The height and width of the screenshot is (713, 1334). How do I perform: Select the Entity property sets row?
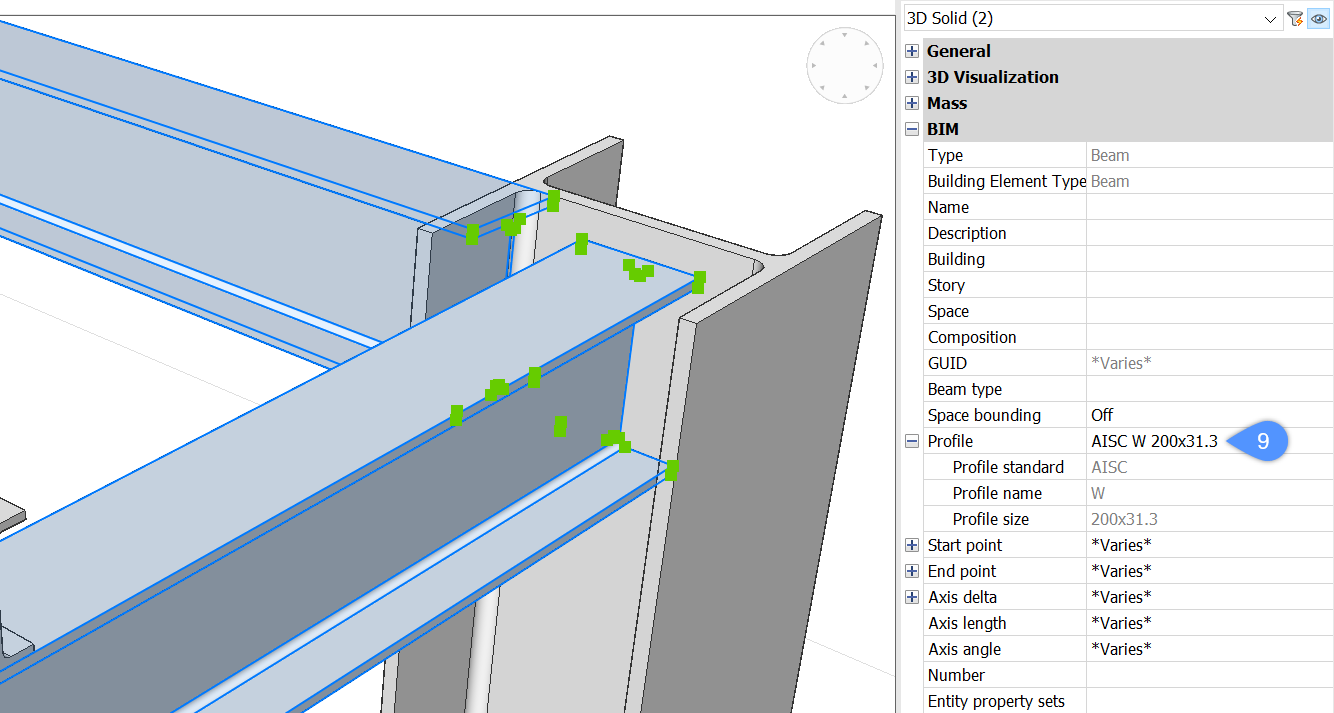pos(996,701)
